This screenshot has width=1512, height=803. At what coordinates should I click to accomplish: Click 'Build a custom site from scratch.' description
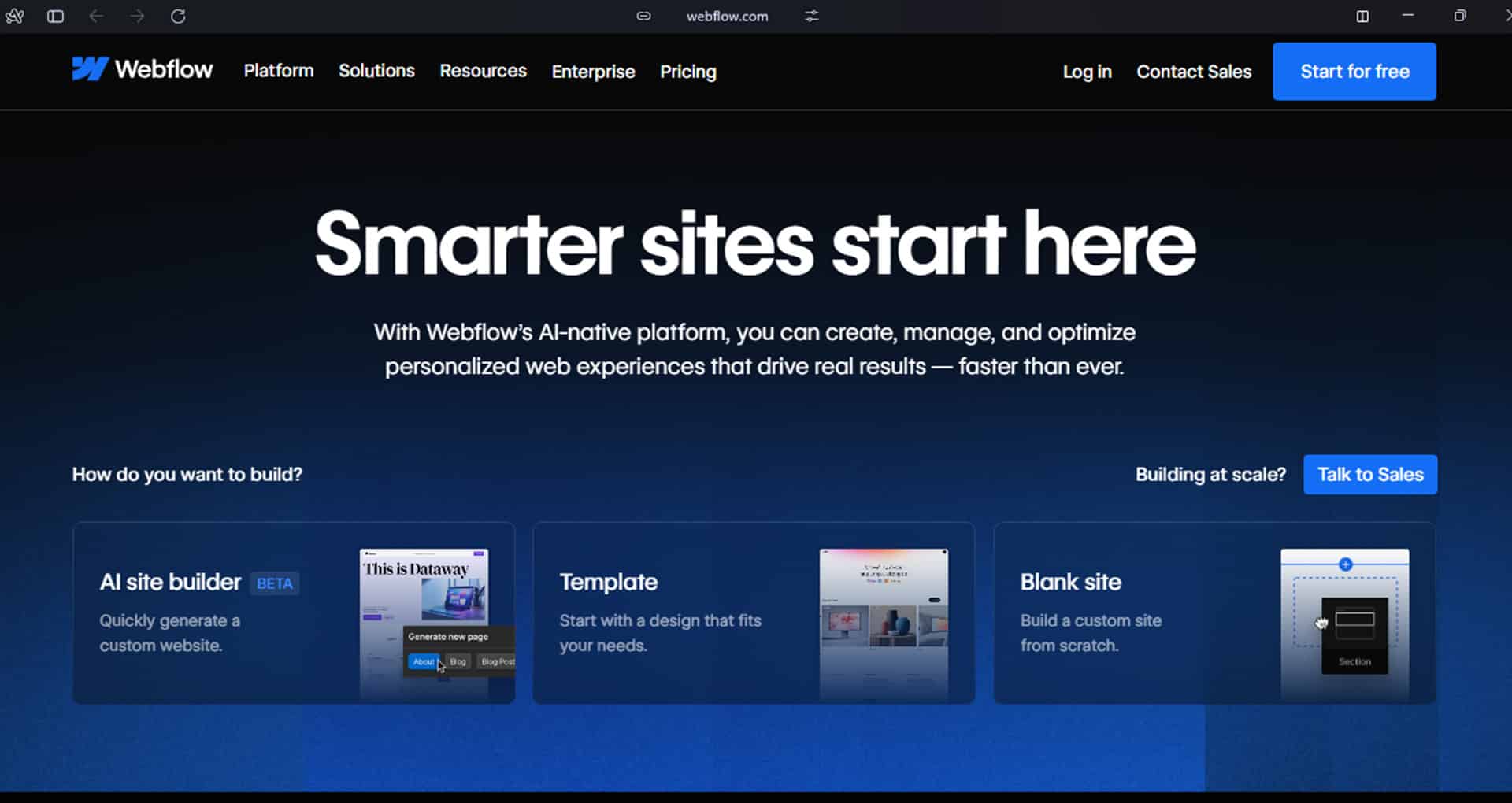coord(1091,633)
